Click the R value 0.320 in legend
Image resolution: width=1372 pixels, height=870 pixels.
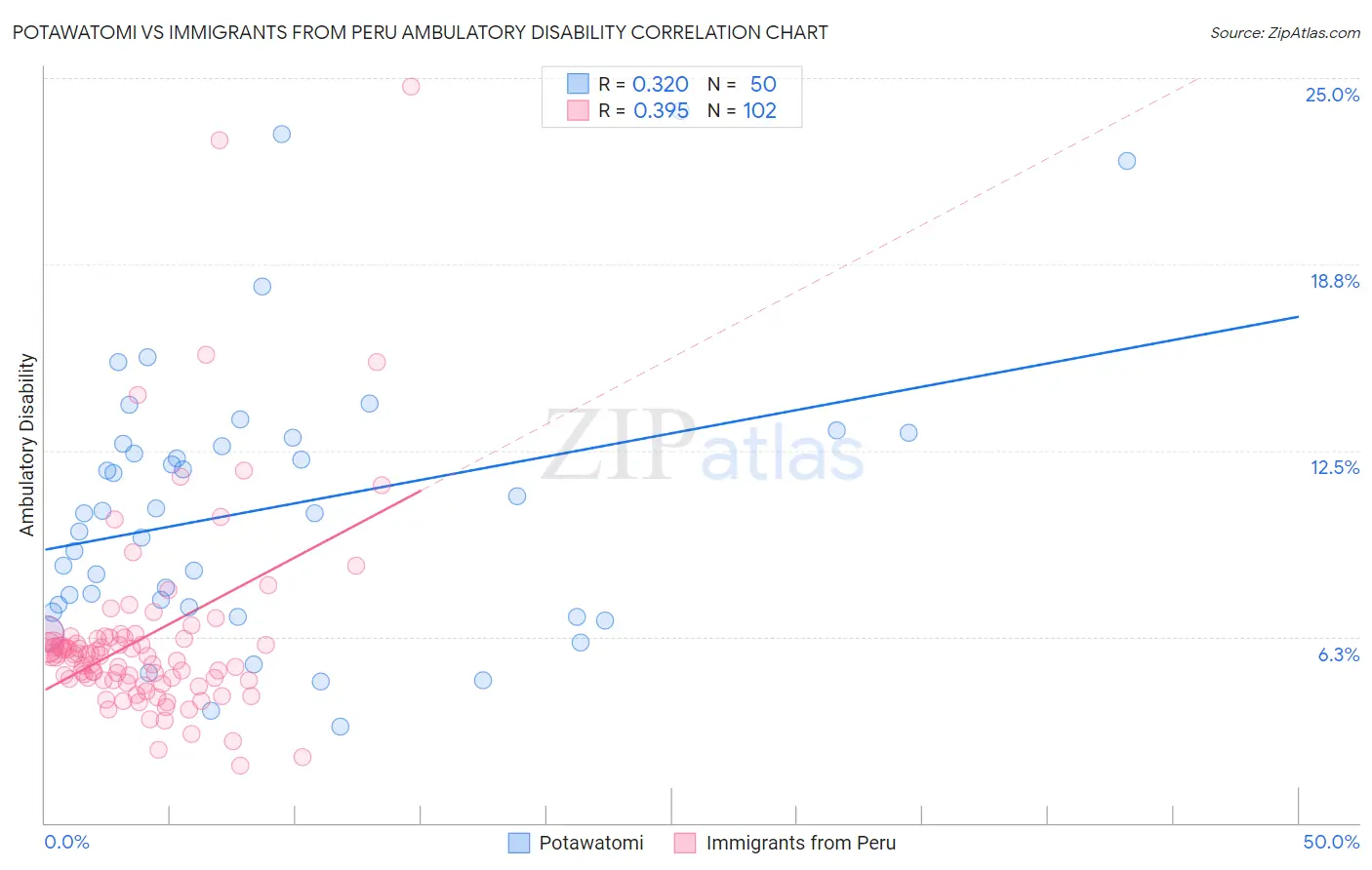click(x=661, y=84)
